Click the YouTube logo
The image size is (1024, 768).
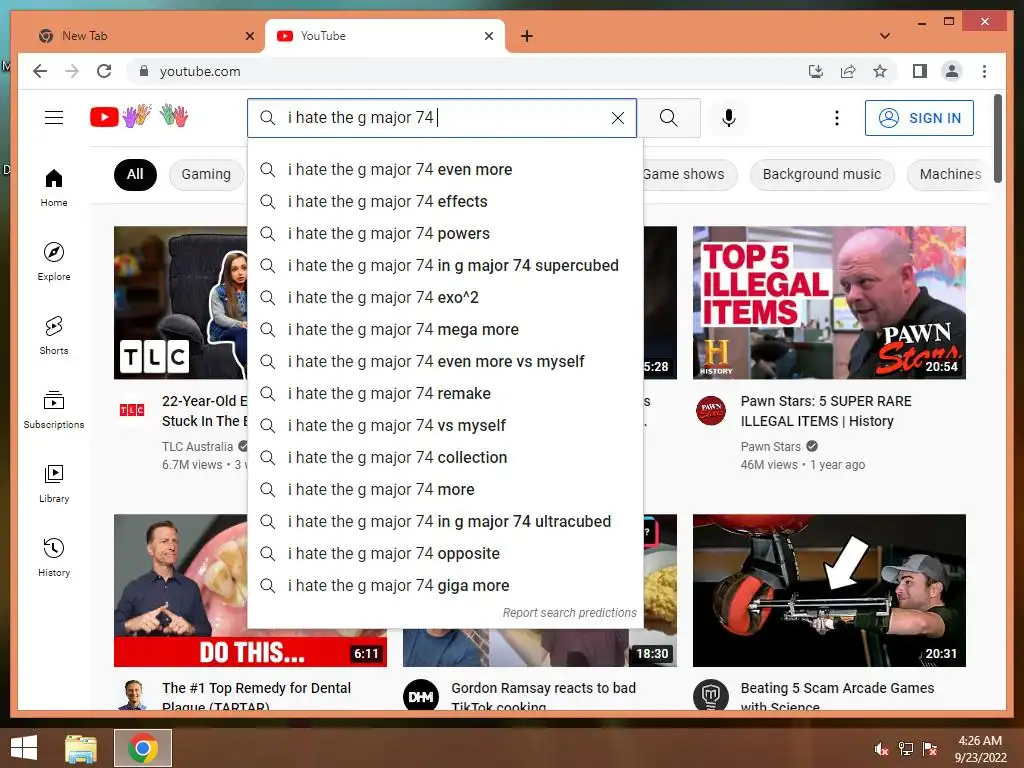click(139, 116)
